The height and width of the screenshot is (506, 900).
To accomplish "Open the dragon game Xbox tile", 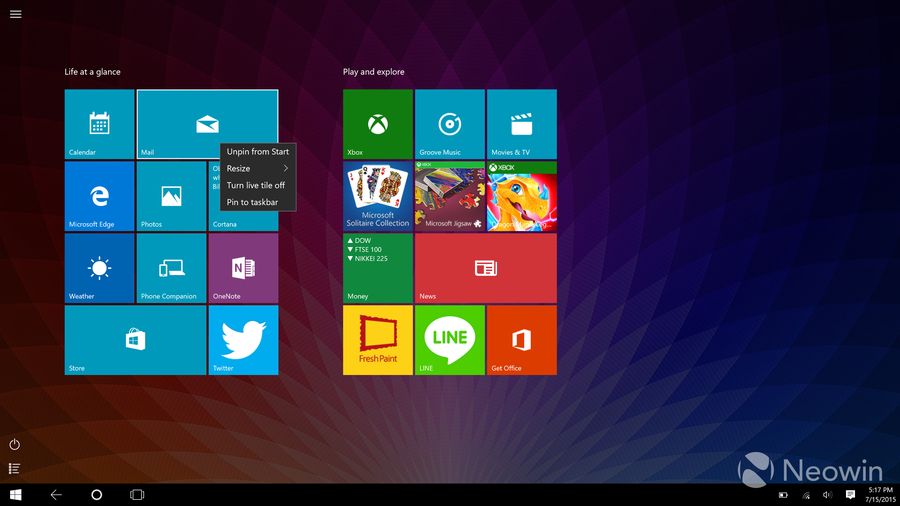I will pos(522,196).
